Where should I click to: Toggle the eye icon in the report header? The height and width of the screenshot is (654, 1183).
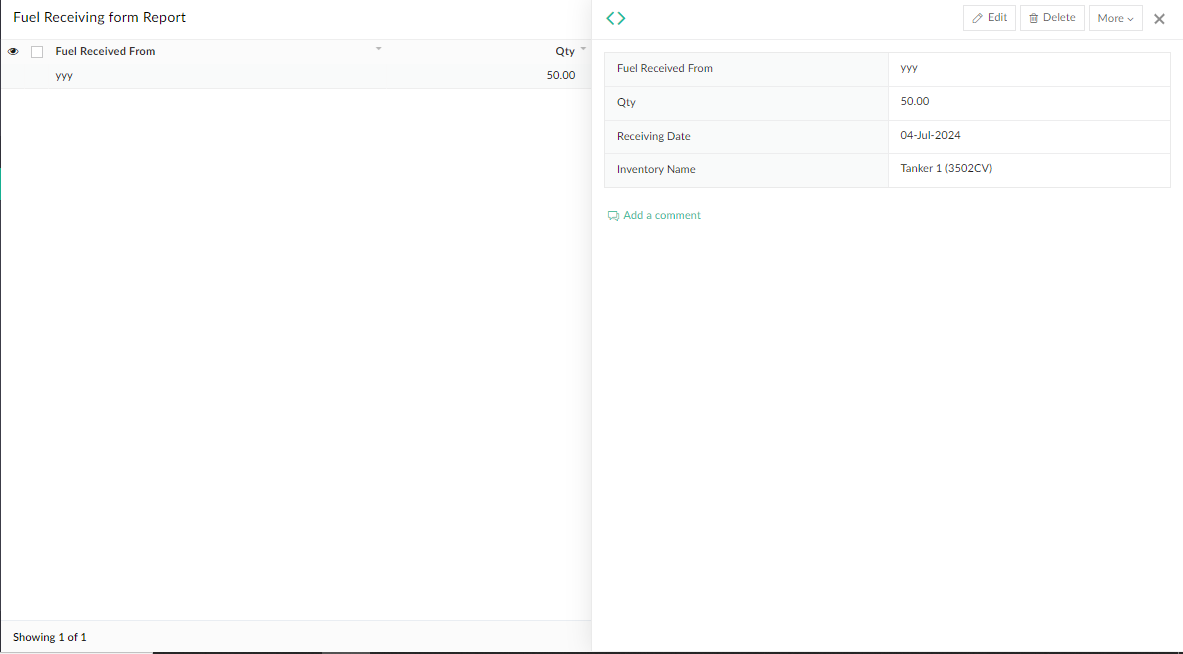click(x=13, y=50)
